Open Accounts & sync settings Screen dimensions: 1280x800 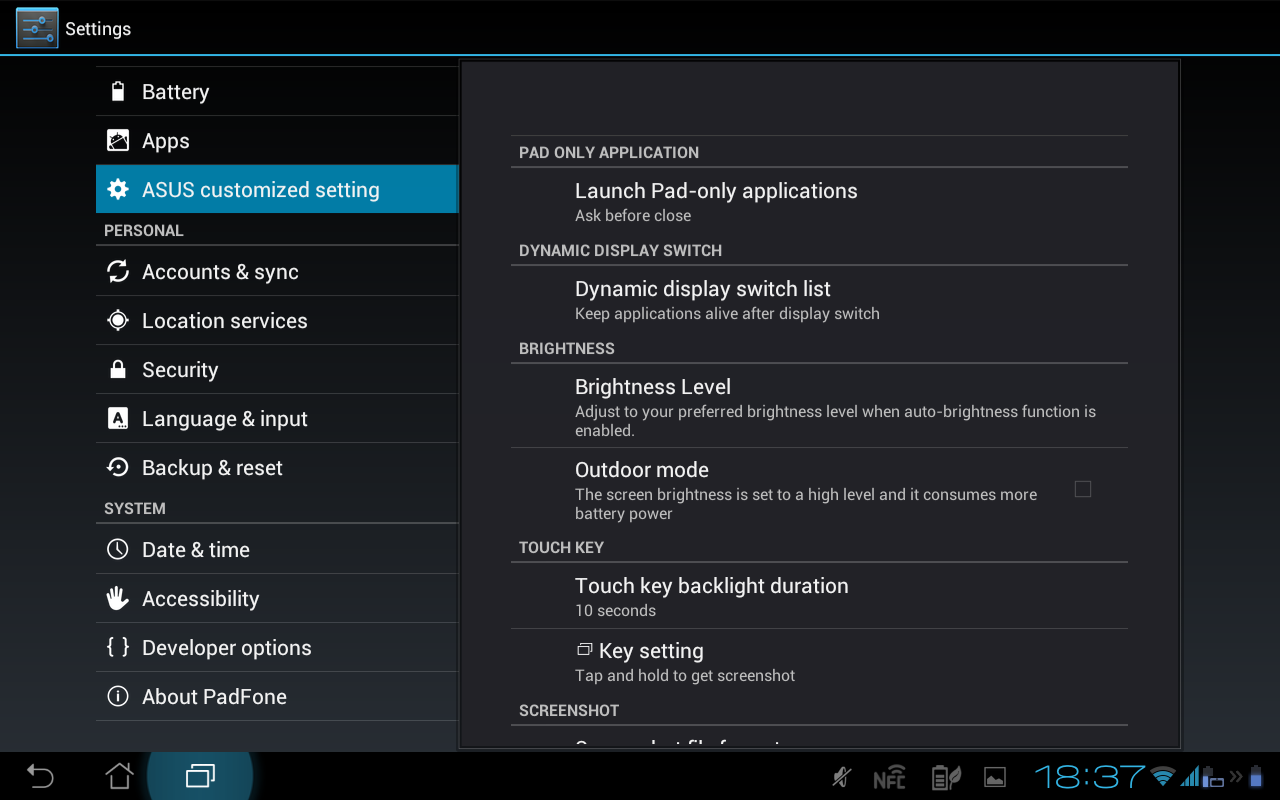(277, 272)
